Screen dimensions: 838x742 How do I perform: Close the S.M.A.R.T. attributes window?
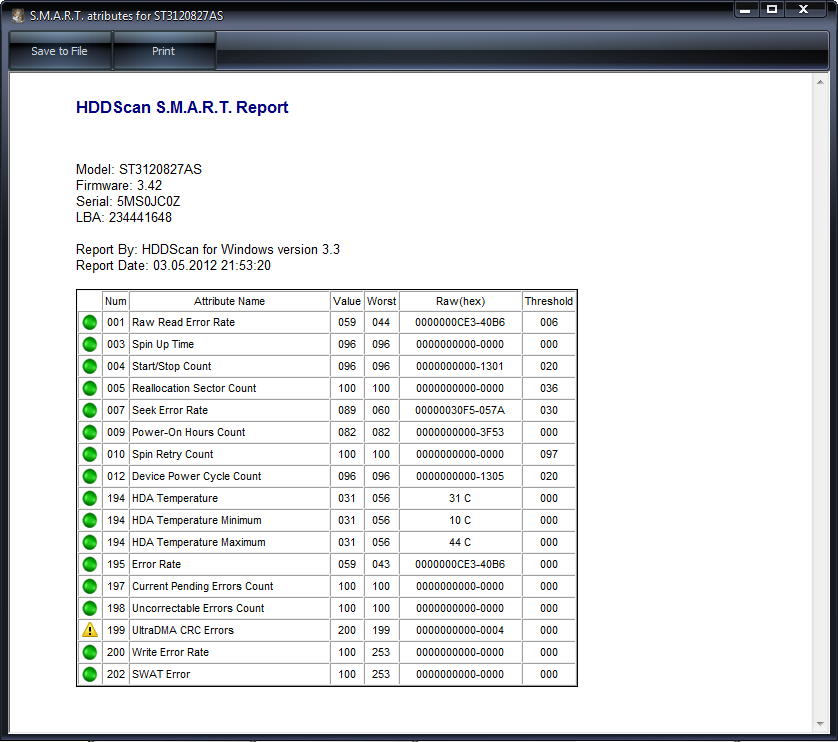(x=803, y=10)
